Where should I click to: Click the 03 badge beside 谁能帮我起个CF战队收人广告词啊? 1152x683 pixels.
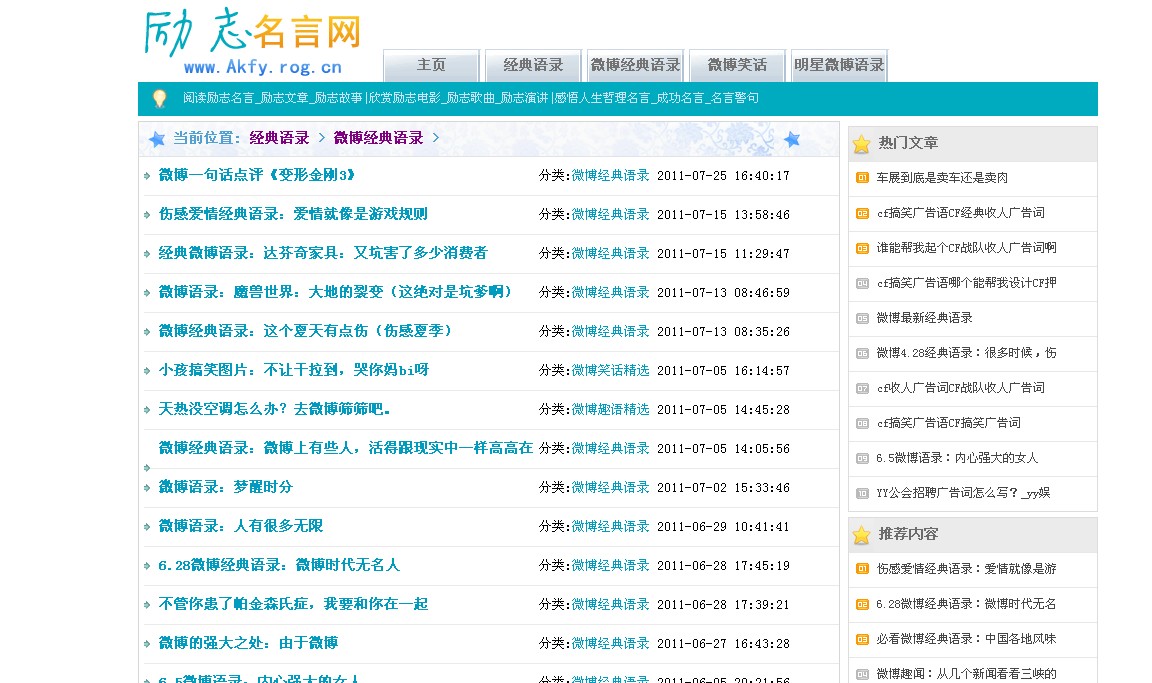click(863, 248)
